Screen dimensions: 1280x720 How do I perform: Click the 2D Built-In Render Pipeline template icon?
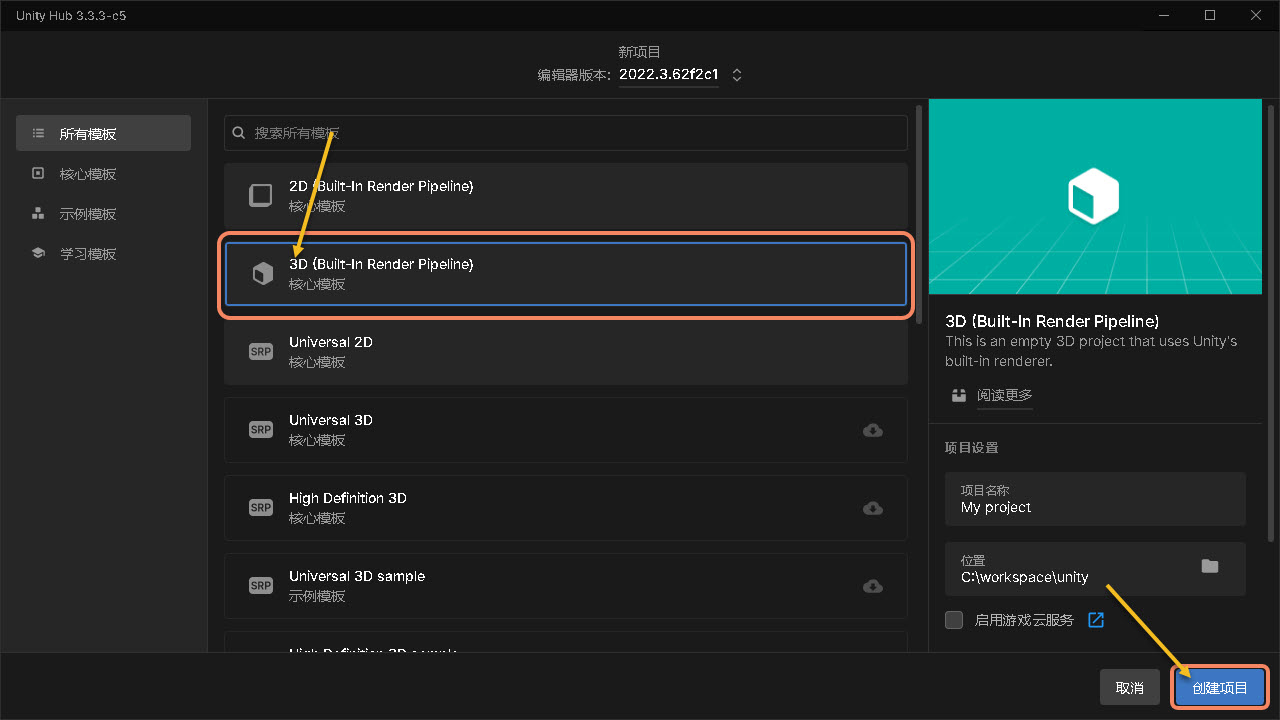tap(260, 195)
